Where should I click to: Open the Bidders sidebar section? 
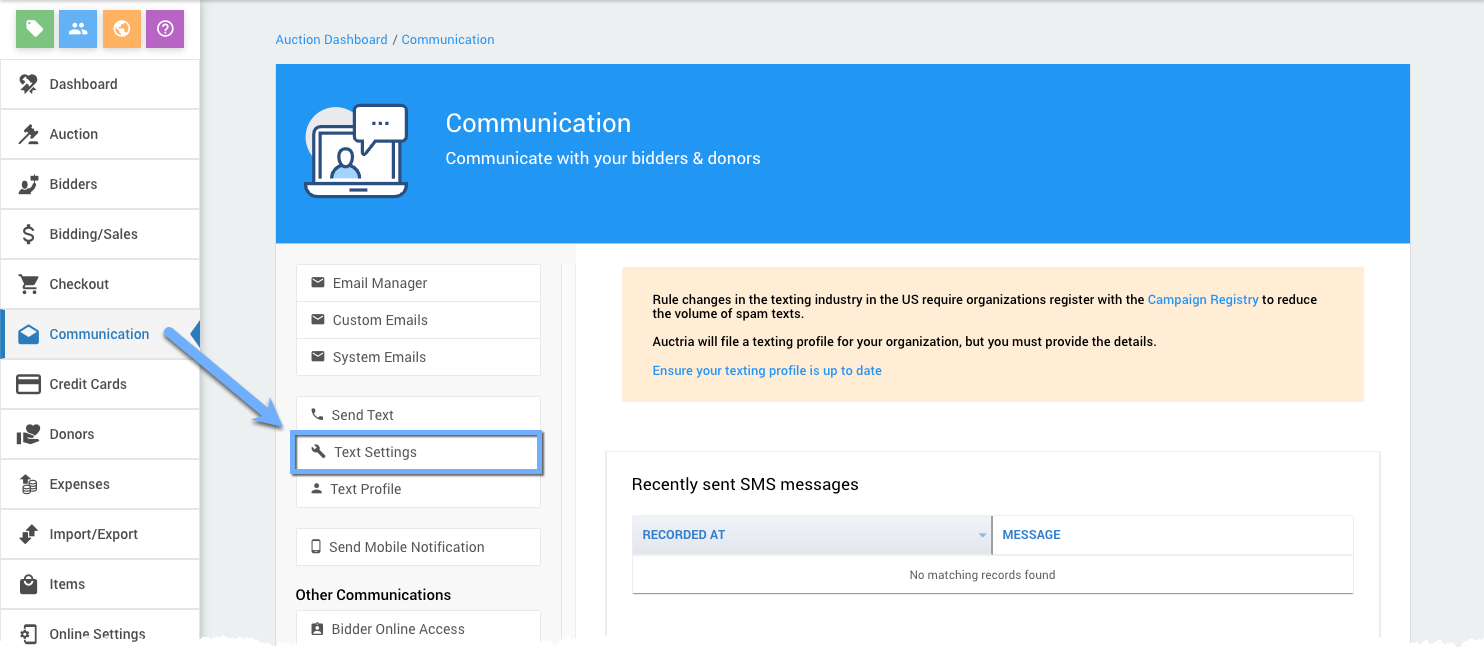coord(73,184)
